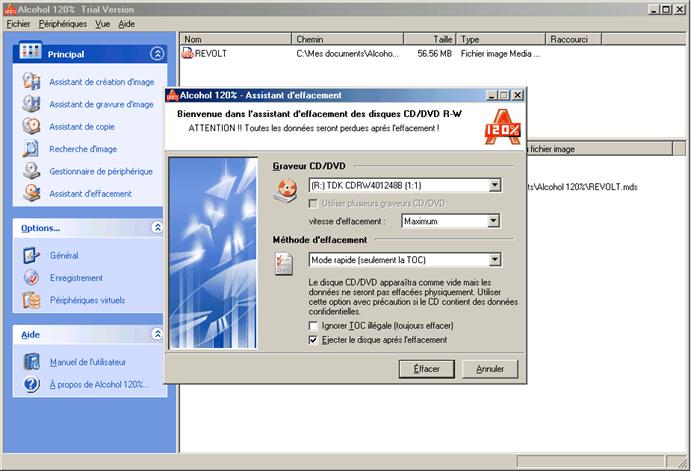Open Manuel de l'utilisateur link

pos(88,362)
